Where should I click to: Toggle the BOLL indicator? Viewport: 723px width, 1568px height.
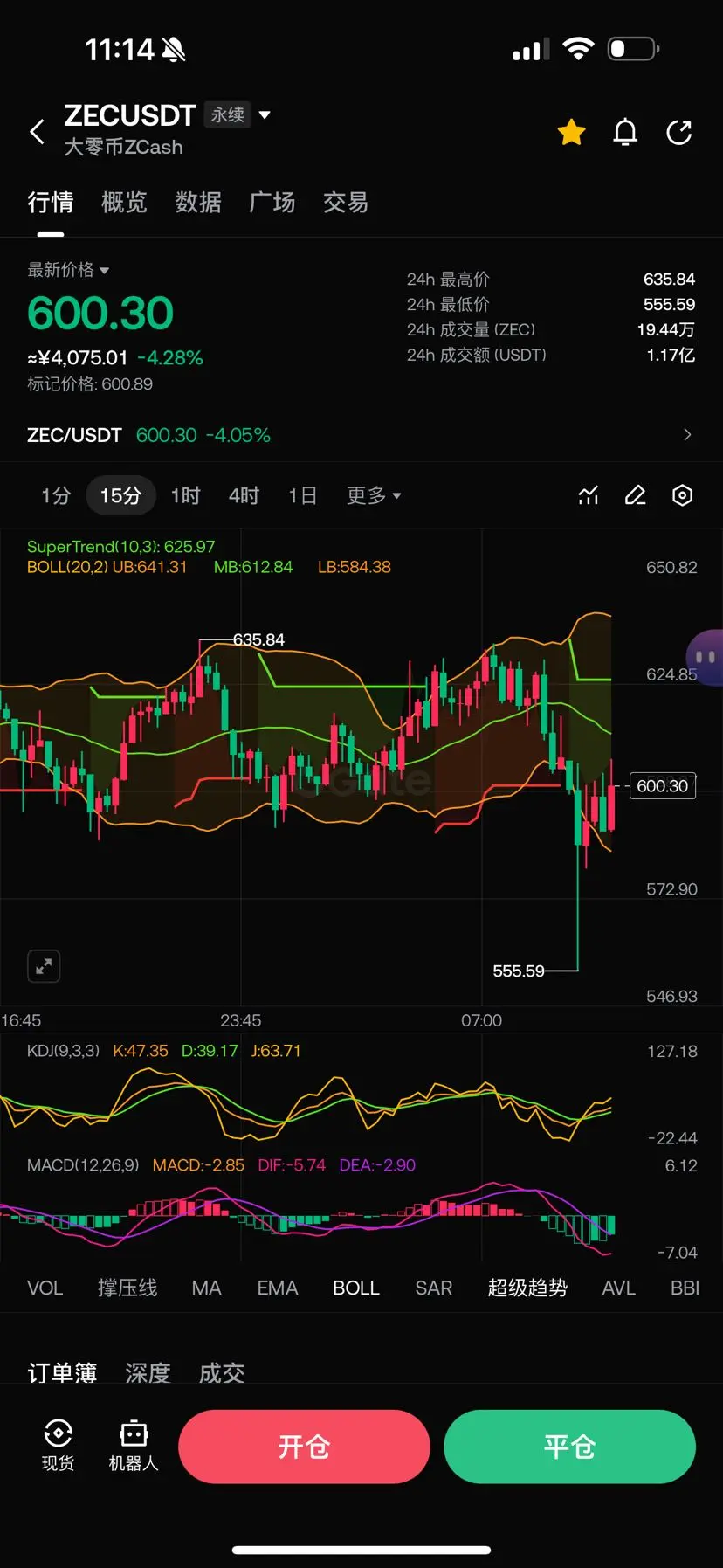356,1288
